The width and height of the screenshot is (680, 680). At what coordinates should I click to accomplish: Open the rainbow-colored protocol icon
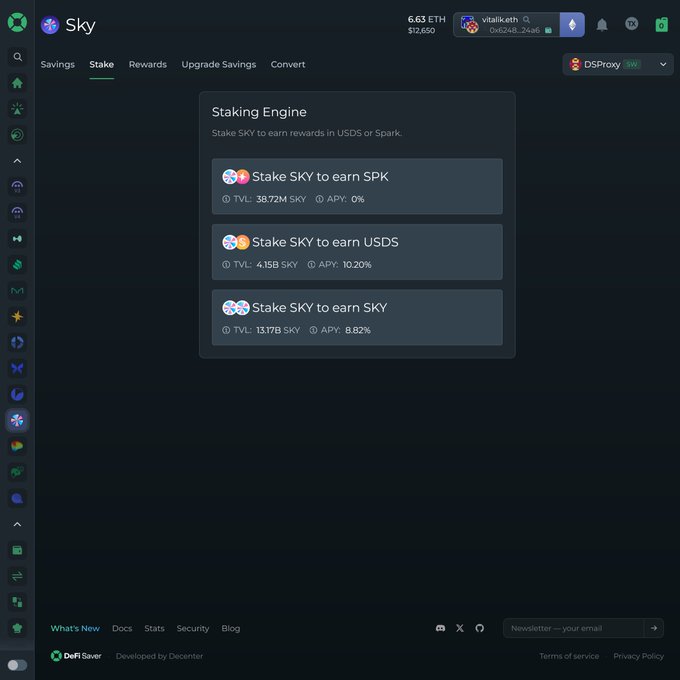tap(17, 446)
